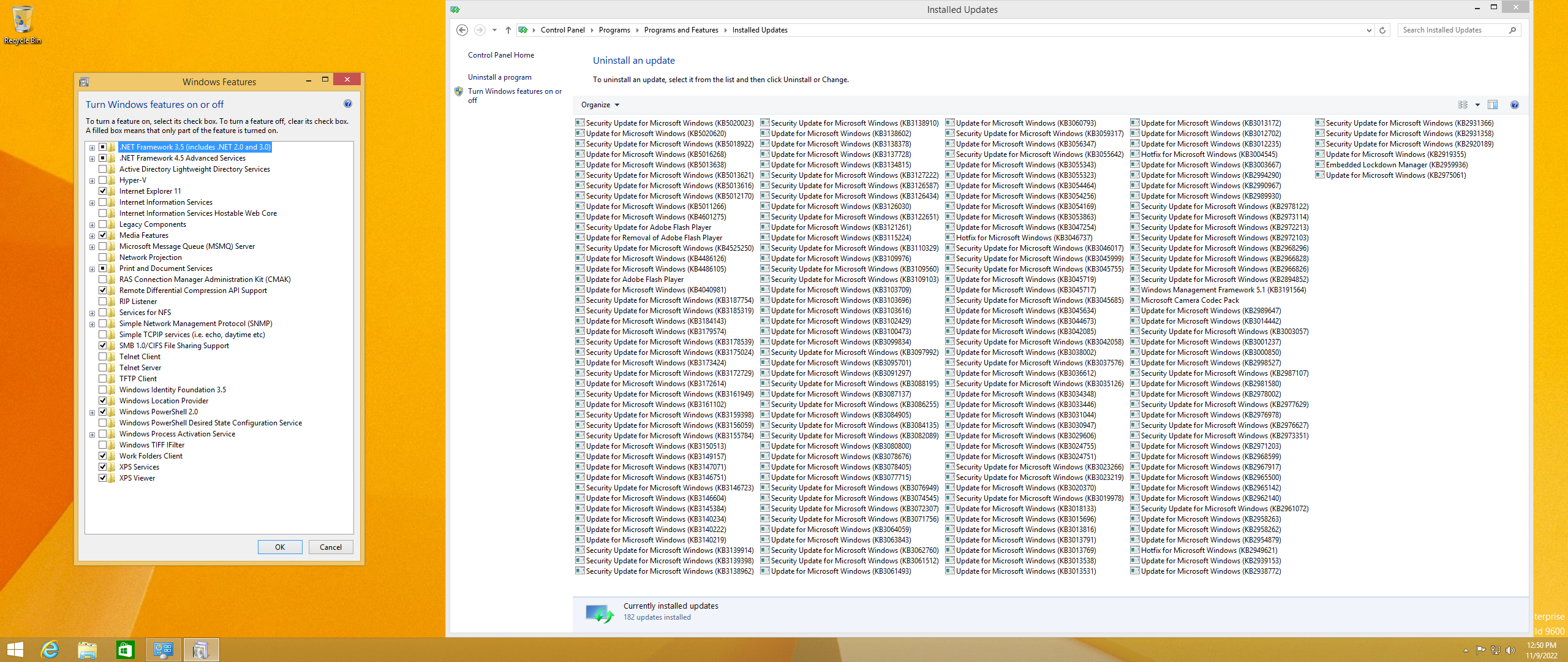Uncheck Work Folders Client
Image resolution: width=1568 pixels, height=662 pixels.
[x=103, y=456]
